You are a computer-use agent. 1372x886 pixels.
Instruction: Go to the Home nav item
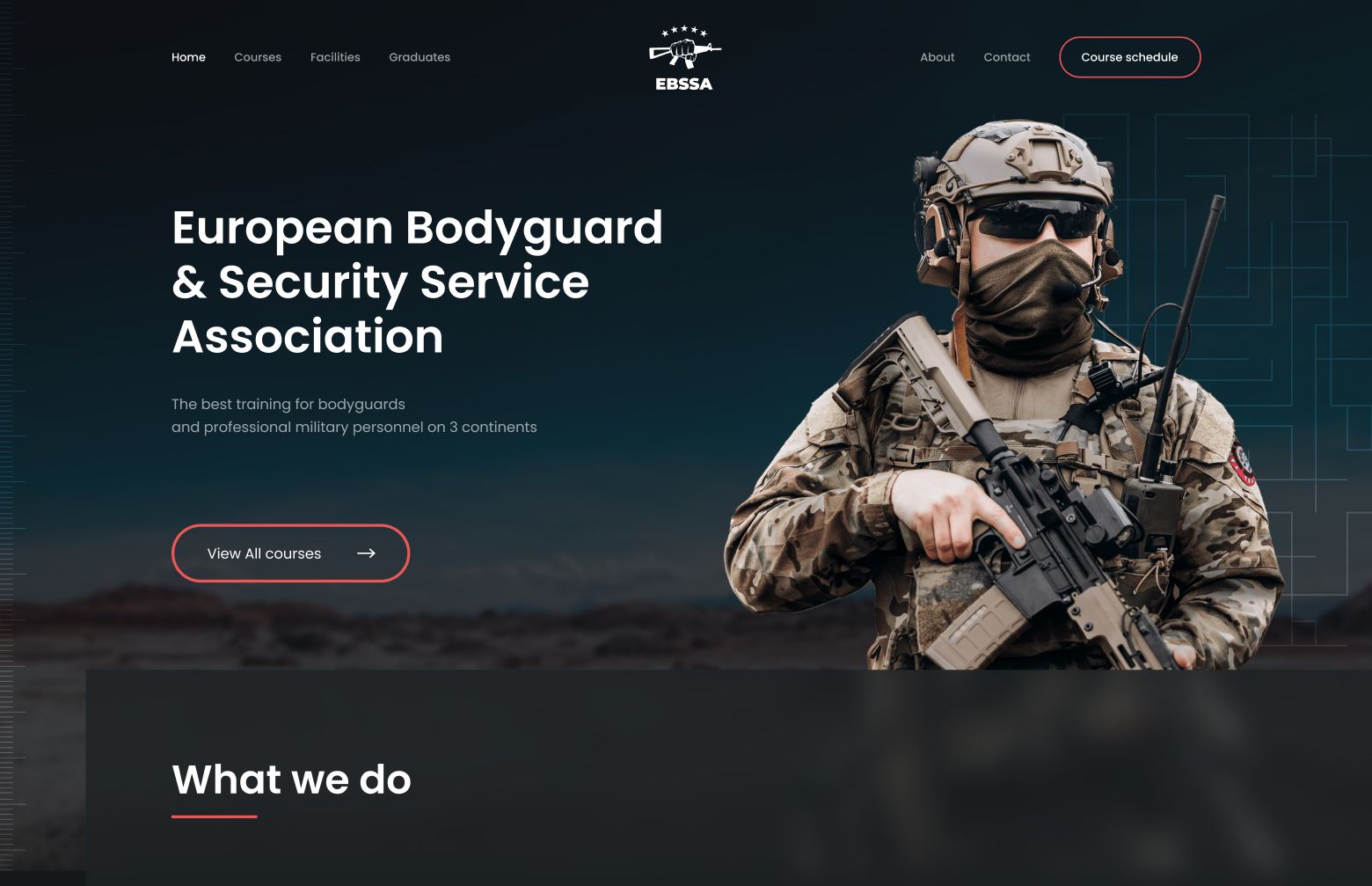(188, 57)
